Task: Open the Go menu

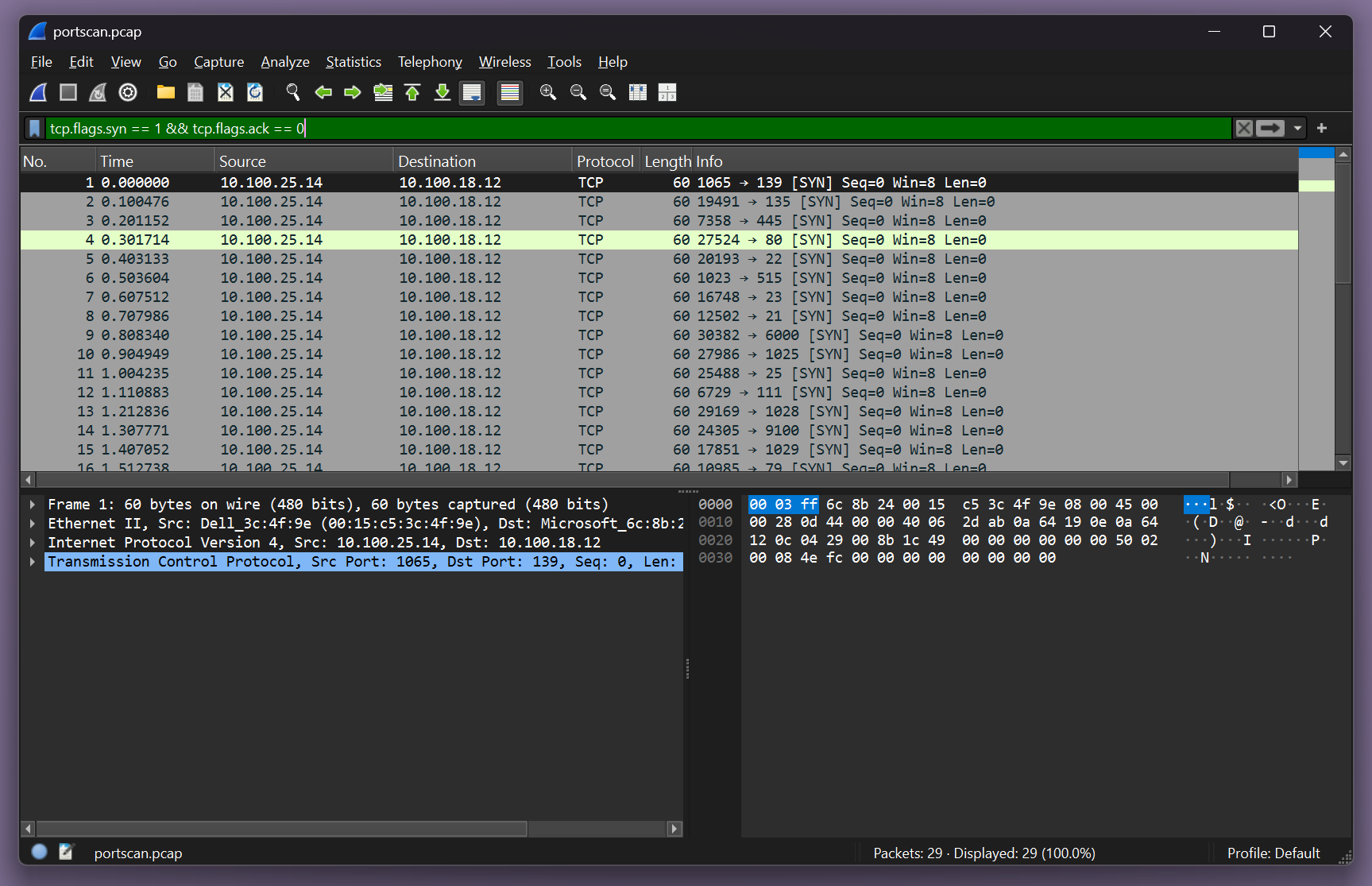Action: 168,62
